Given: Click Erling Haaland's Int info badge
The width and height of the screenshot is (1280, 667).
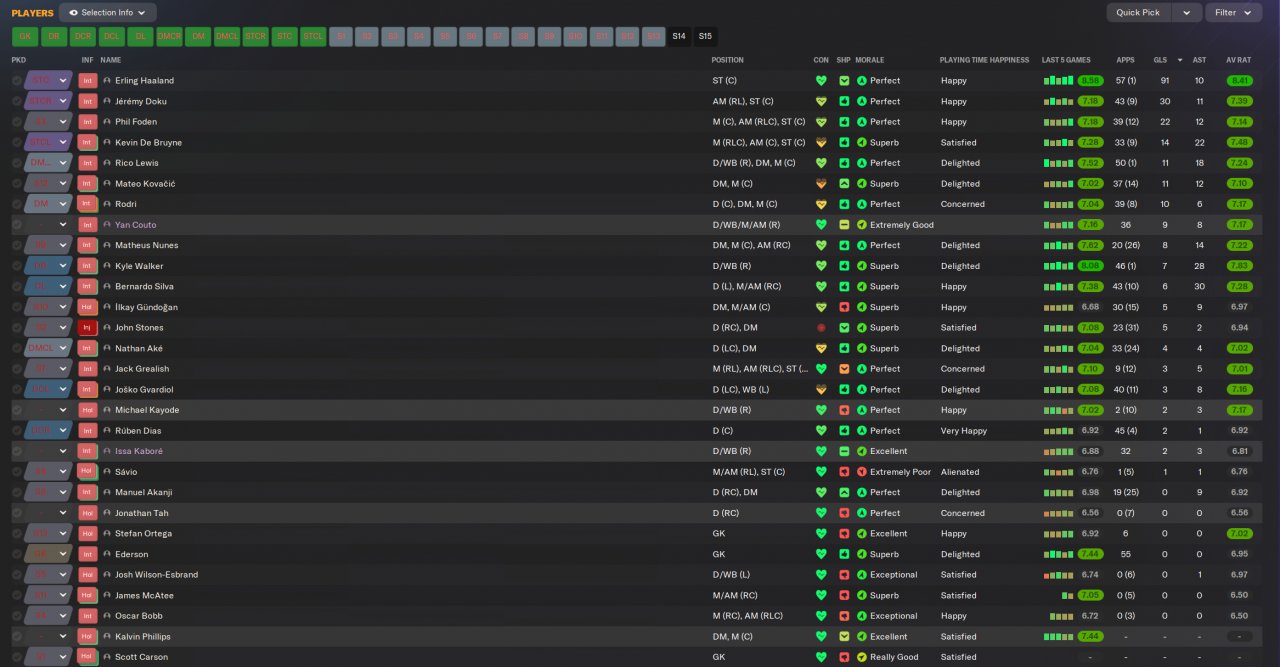Looking at the screenshot, I should point(87,80).
